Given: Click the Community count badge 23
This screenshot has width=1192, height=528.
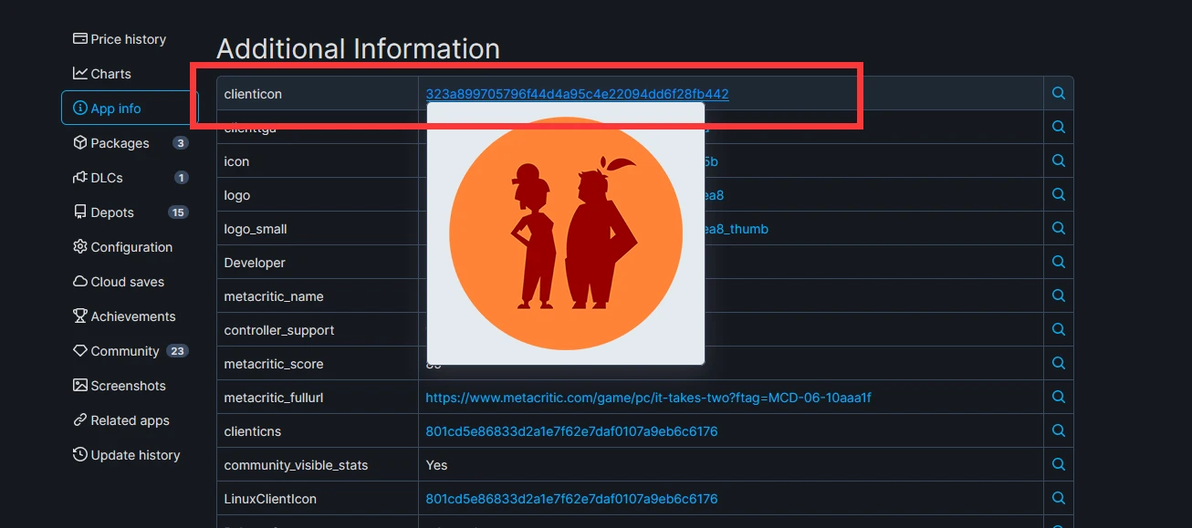Looking at the screenshot, I should click(x=177, y=351).
